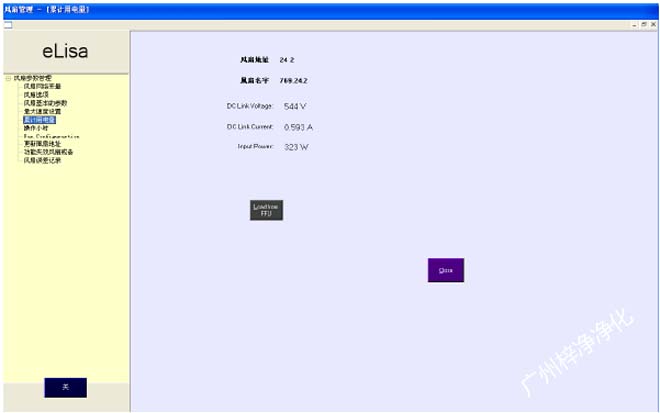This screenshot has height=413, width=660.
Task: Restore down the inner child window
Action: point(642,24)
